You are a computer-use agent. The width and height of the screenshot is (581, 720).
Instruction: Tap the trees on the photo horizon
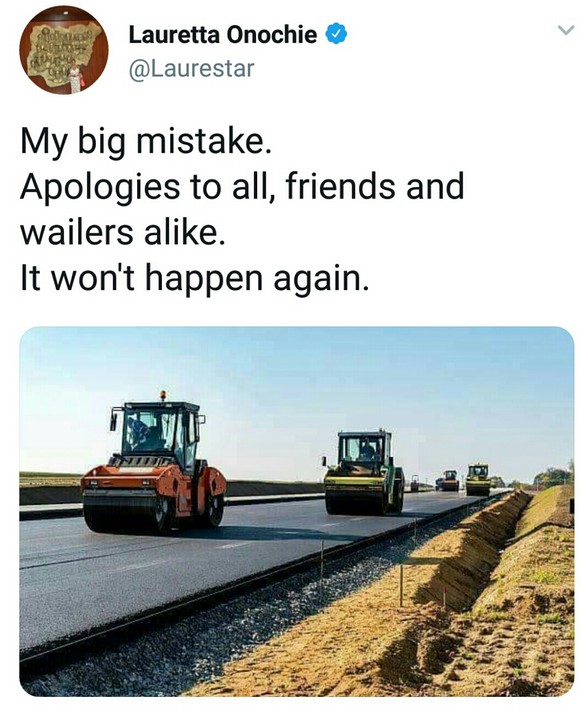tap(553, 478)
